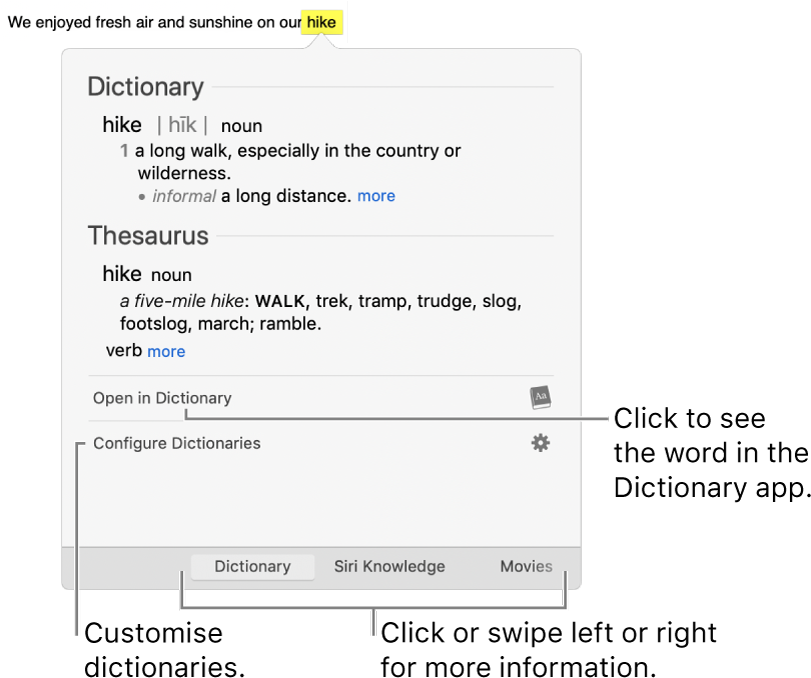Viewport: 811px width, 678px height.
Task: Click the Dictionary section heading
Action: coord(146,87)
